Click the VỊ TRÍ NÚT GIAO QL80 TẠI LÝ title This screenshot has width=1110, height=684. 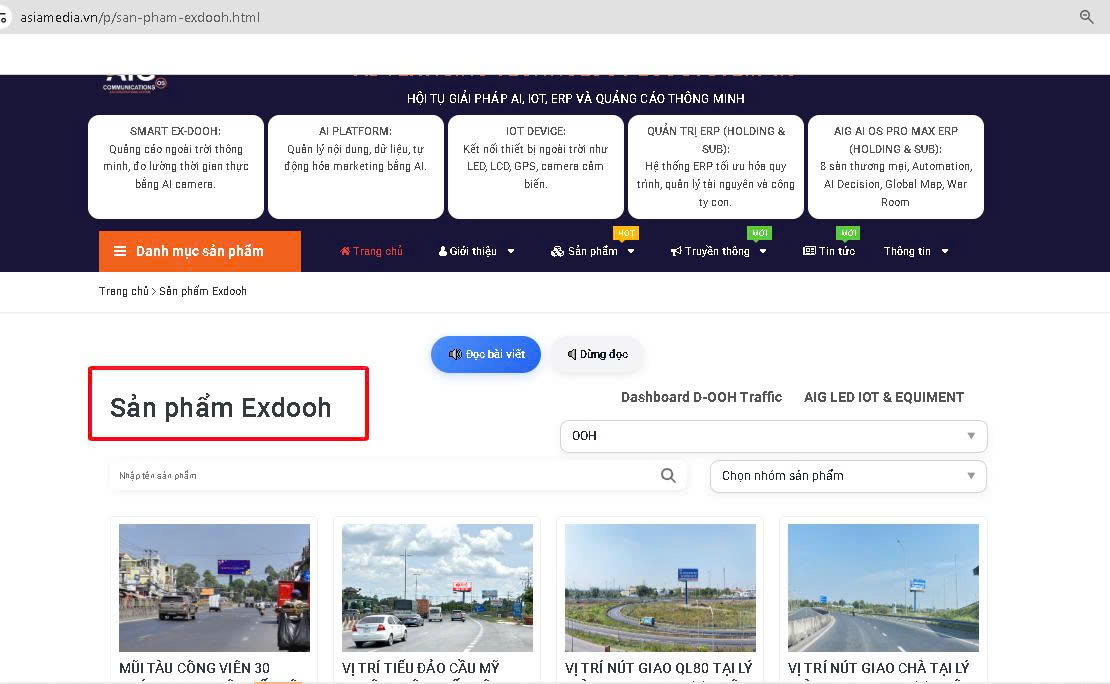(x=658, y=668)
